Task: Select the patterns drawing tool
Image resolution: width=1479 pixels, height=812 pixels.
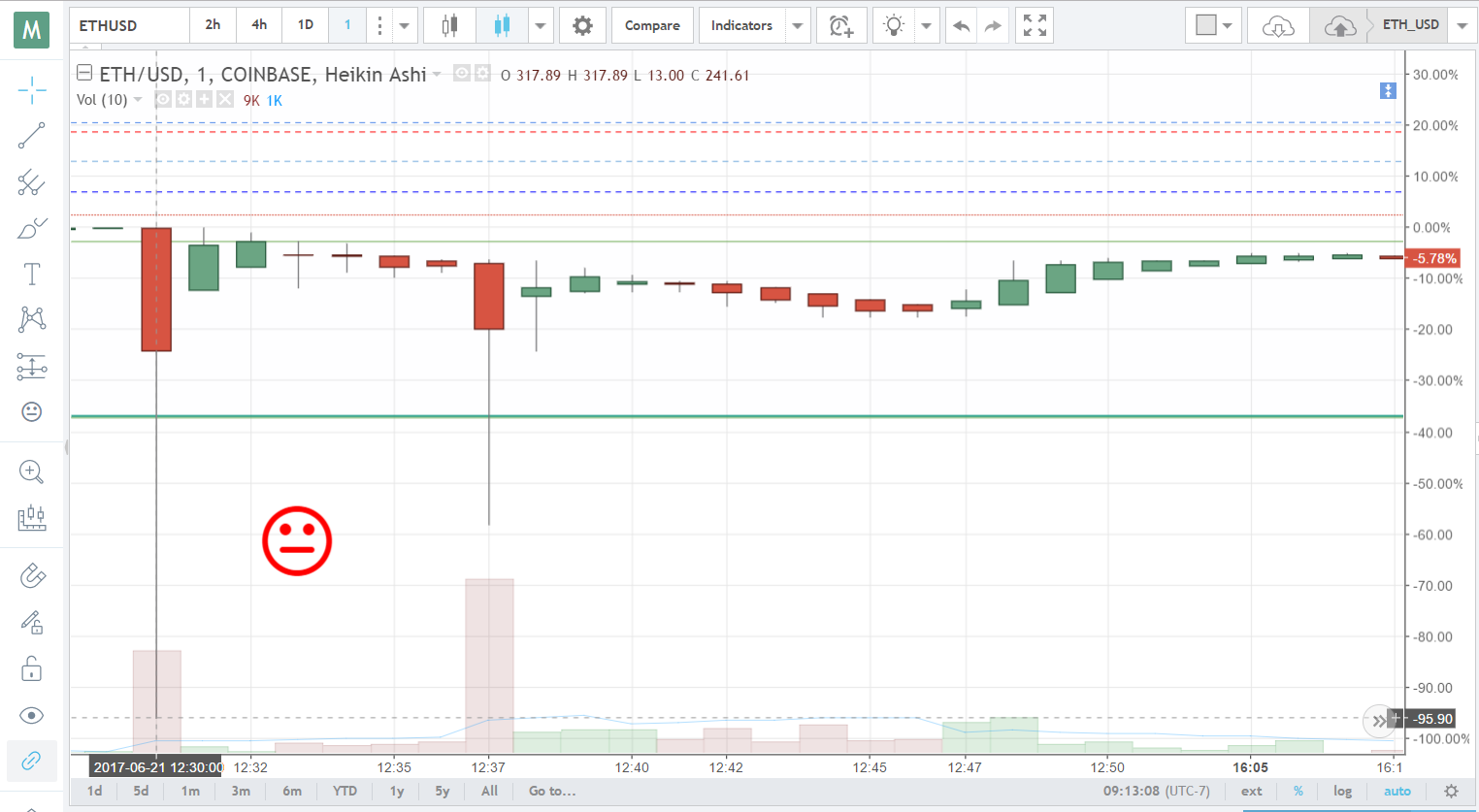Action: point(32,319)
